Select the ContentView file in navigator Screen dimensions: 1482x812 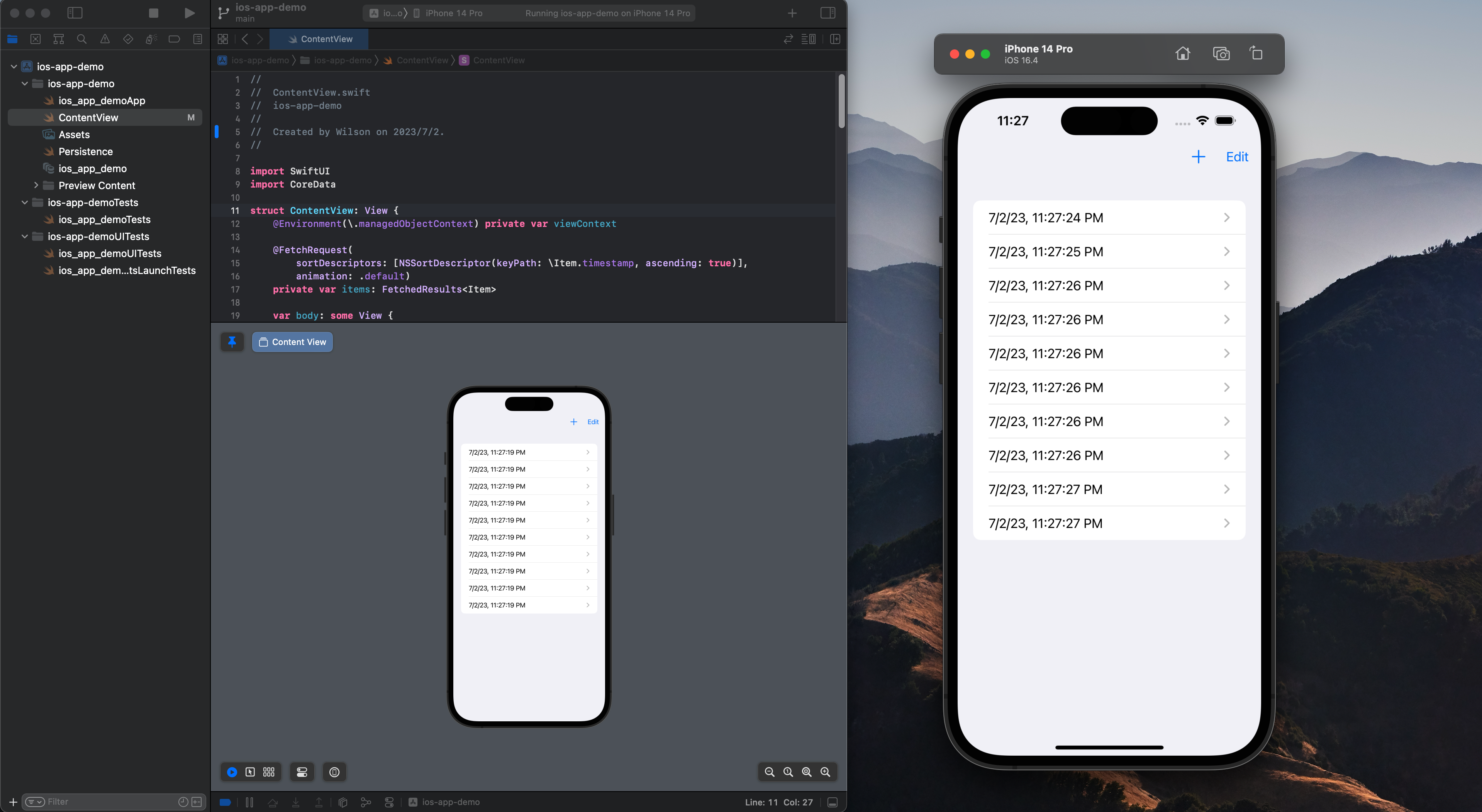88,117
